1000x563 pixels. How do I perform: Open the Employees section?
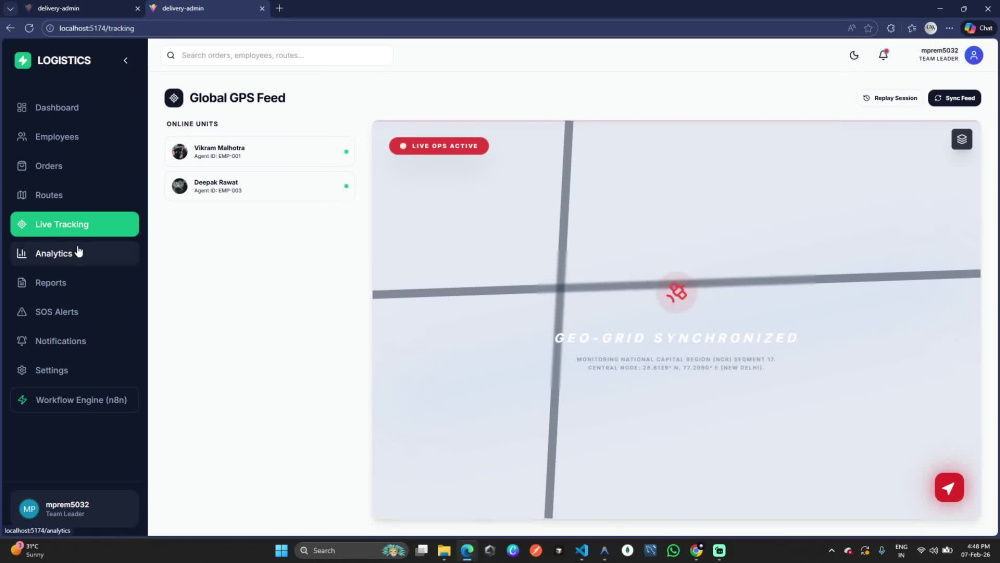click(75, 137)
